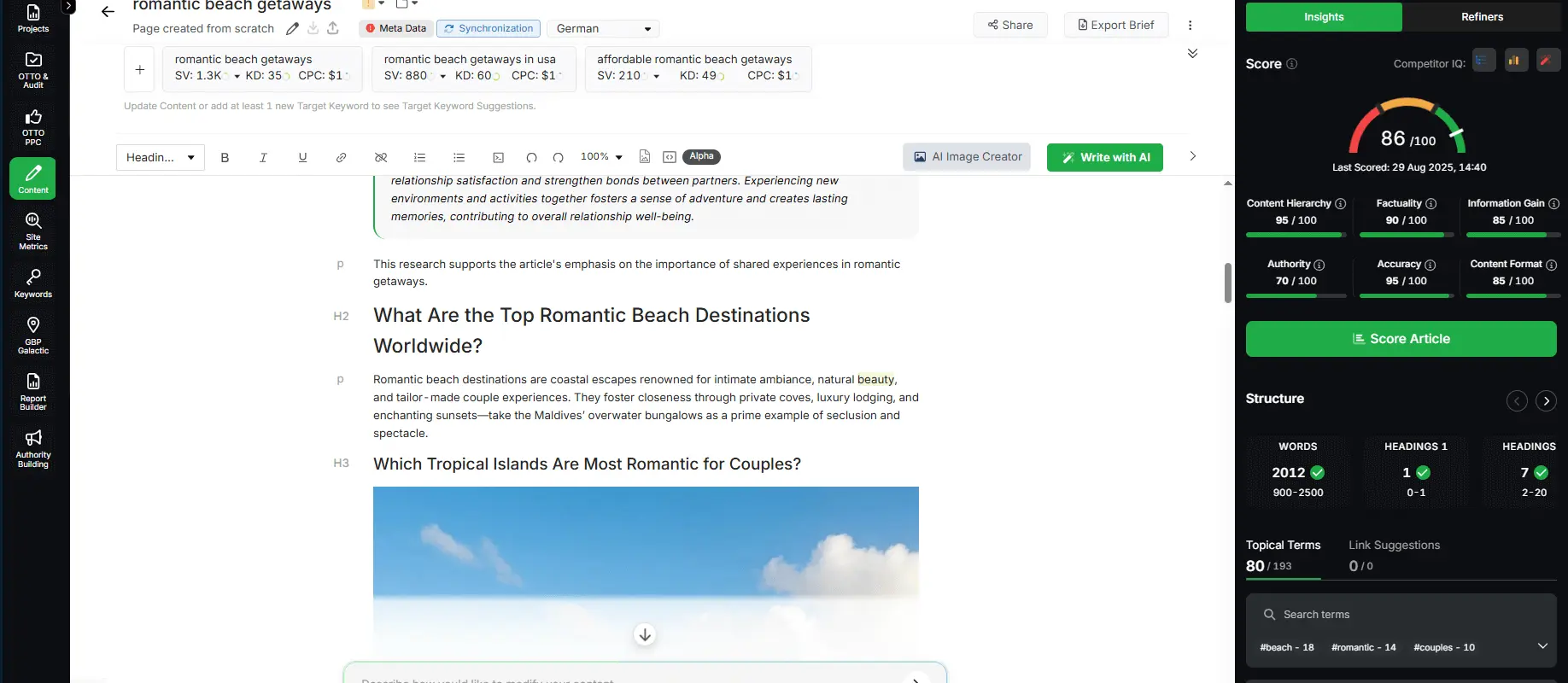The image size is (1568, 683).
Task: Click the red Competitor IQ icon
Action: point(1548,61)
